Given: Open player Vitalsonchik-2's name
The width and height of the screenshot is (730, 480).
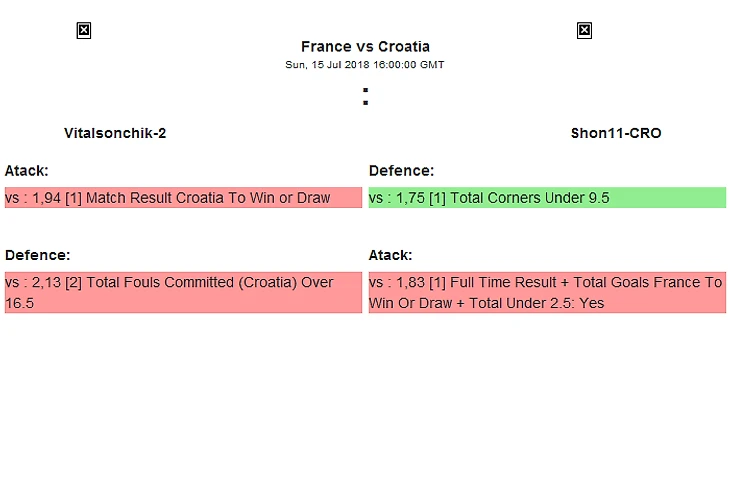Looking at the screenshot, I should pyautogui.click(x=115, y=133).
